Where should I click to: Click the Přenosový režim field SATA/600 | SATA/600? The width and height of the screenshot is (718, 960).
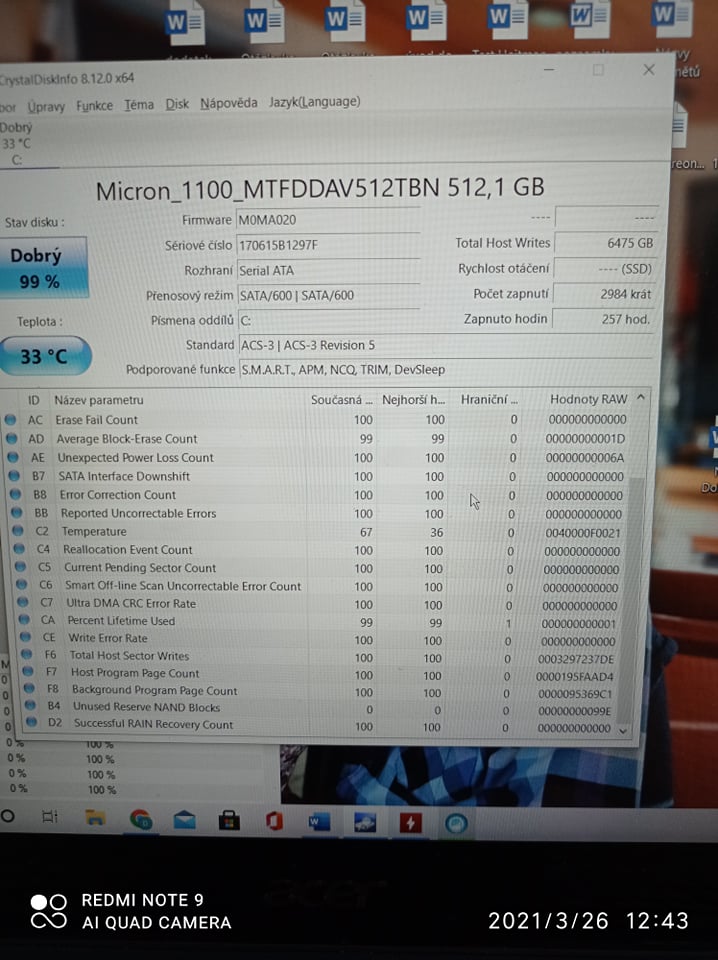pyautogui.click(x=329, y=295)
